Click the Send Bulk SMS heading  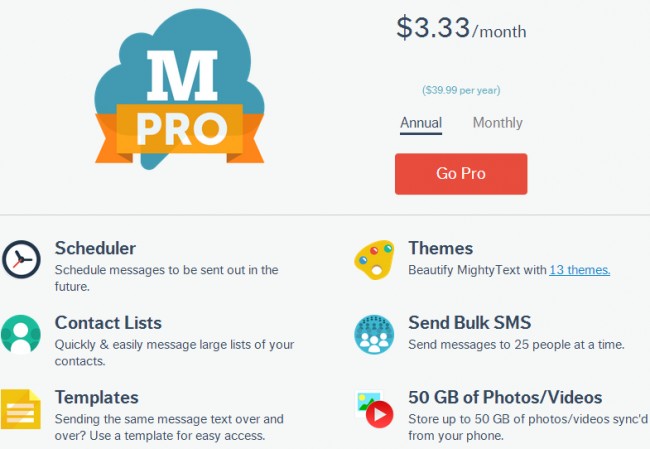pos(470,323)
